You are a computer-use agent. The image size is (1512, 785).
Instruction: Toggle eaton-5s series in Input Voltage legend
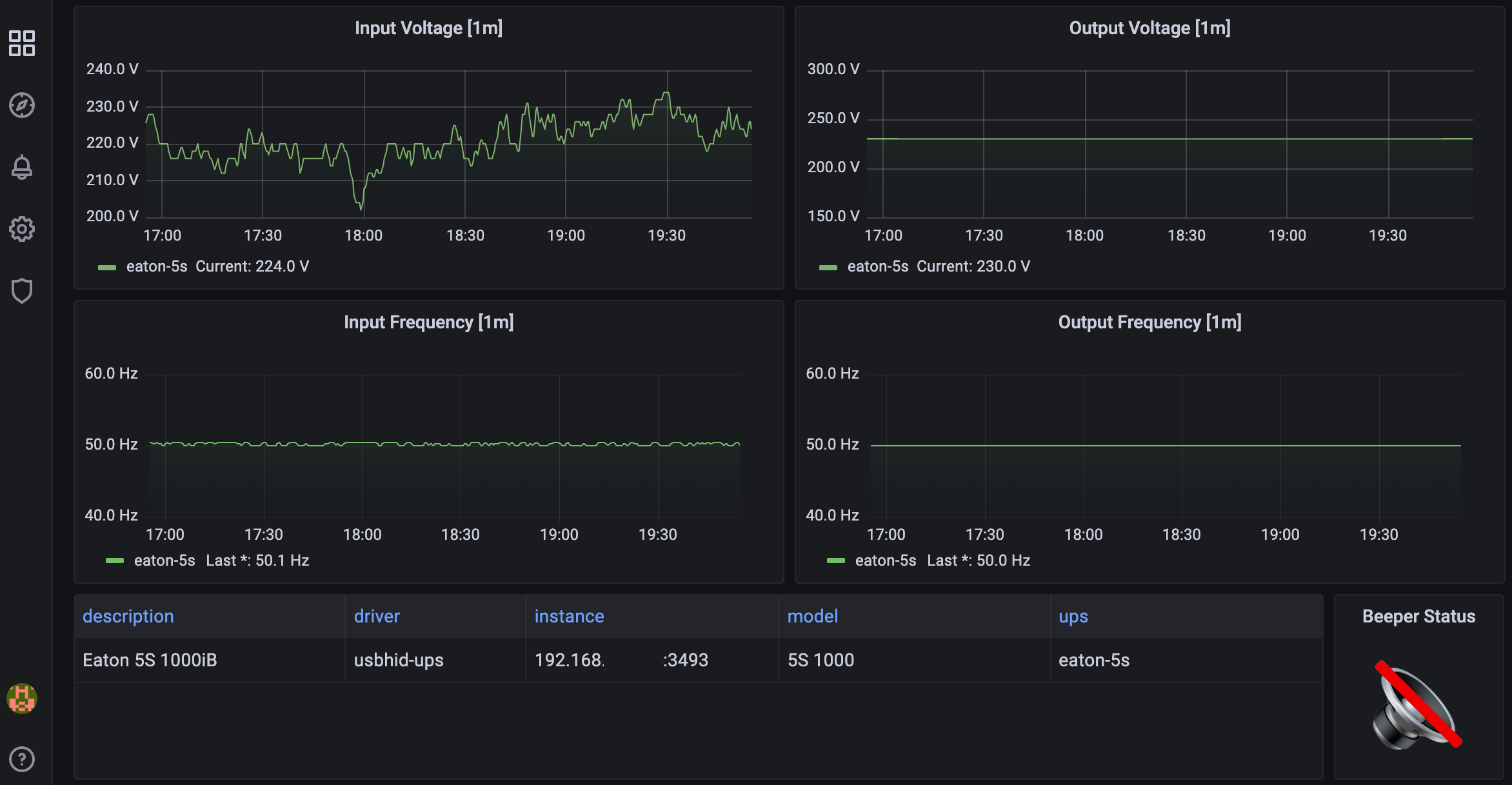[x=157, y=266]
